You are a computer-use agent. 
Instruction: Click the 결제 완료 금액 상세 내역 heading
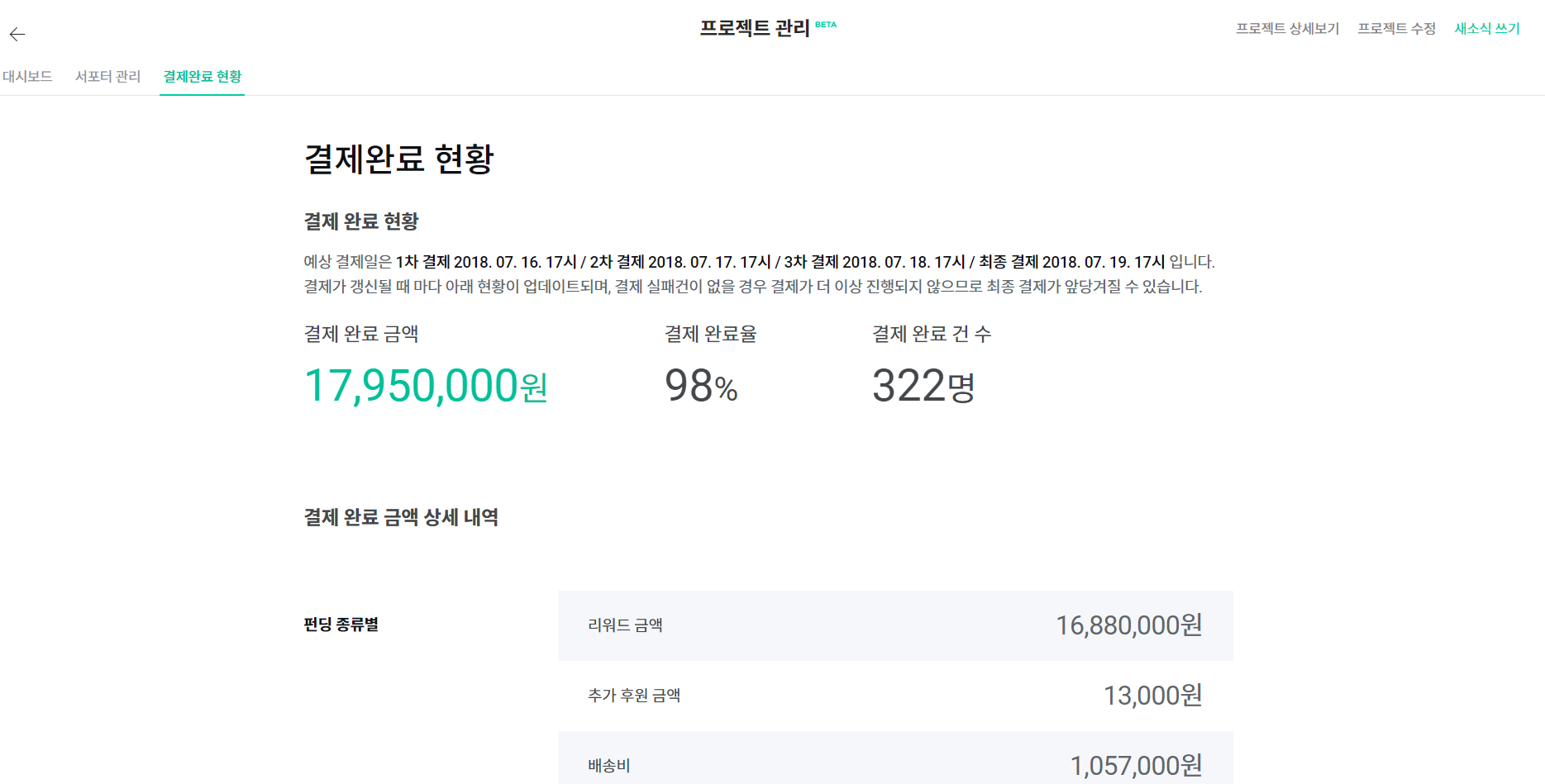401,517
